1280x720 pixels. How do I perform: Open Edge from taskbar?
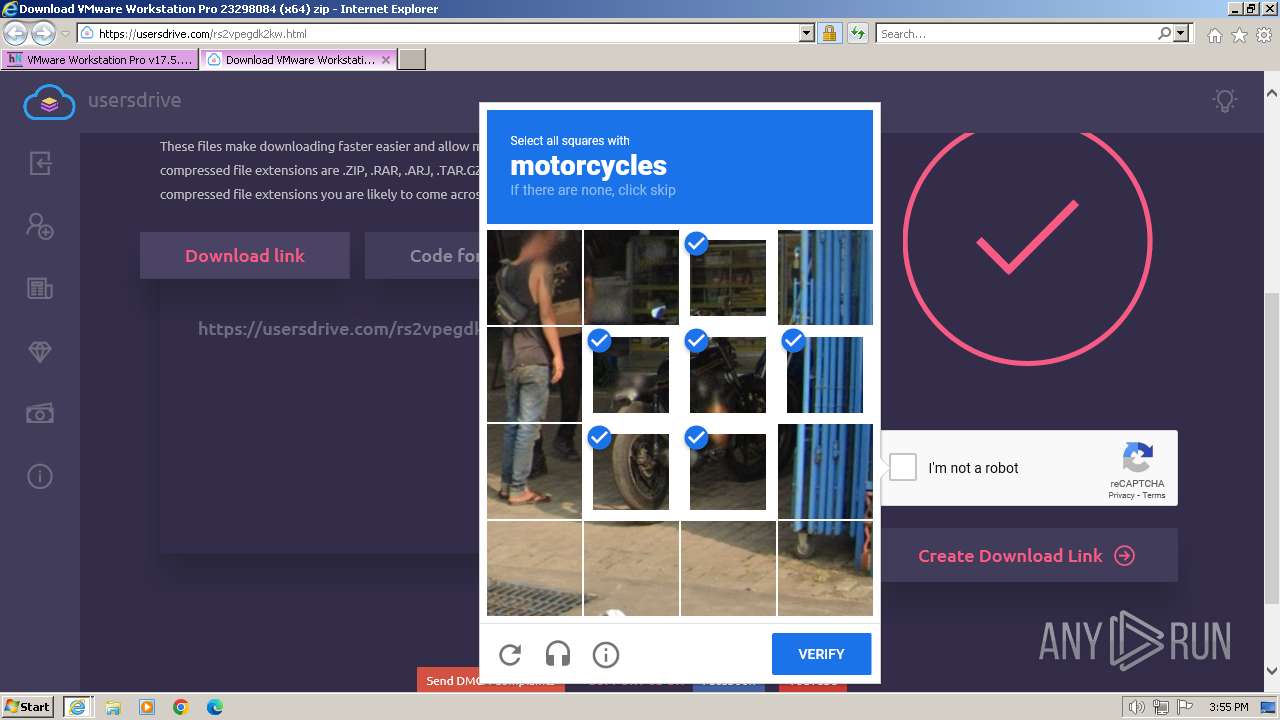pyautogui.click(x=215, y=707)
